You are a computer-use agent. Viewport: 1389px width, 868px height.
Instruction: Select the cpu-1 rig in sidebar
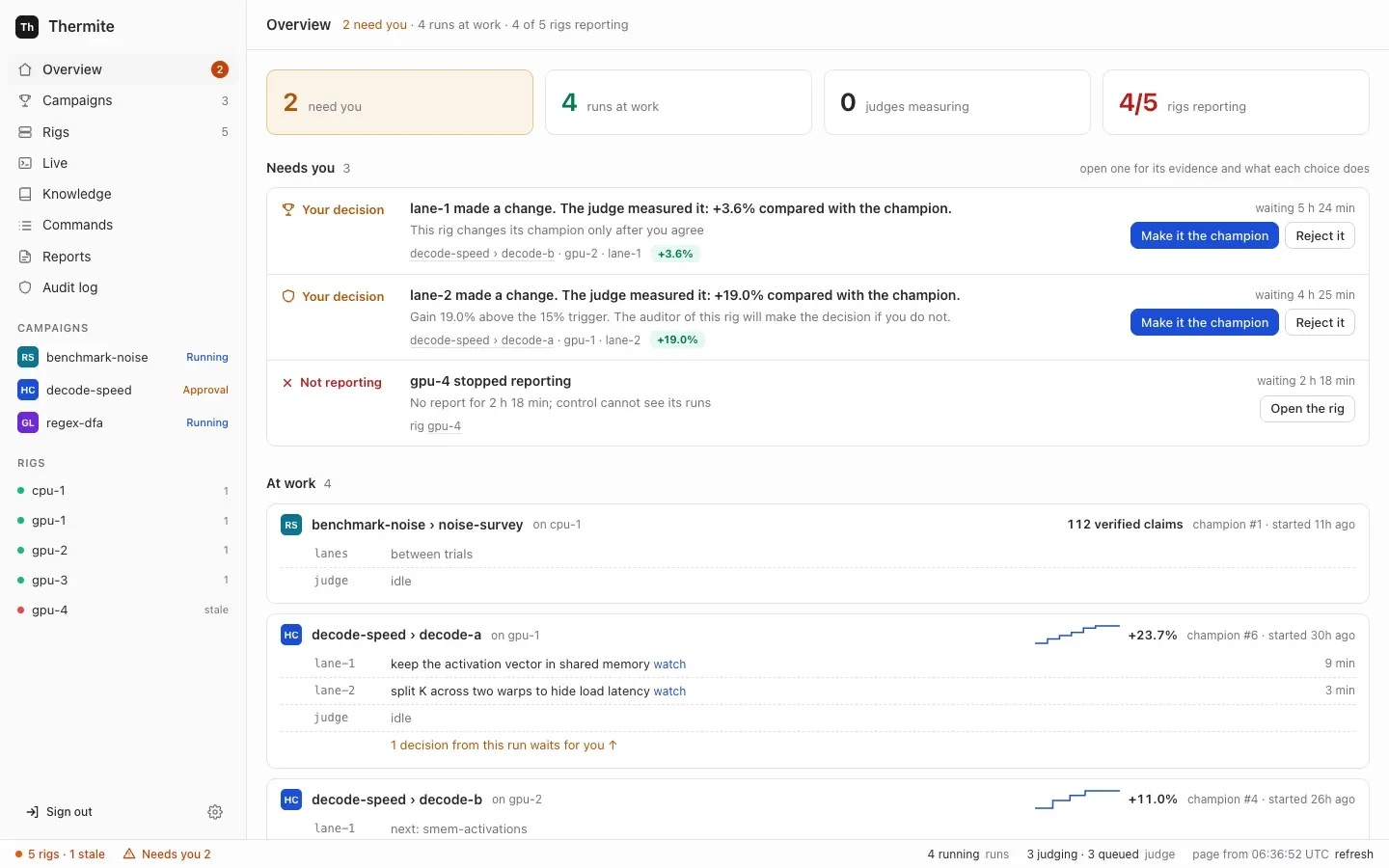coord(123,491)
